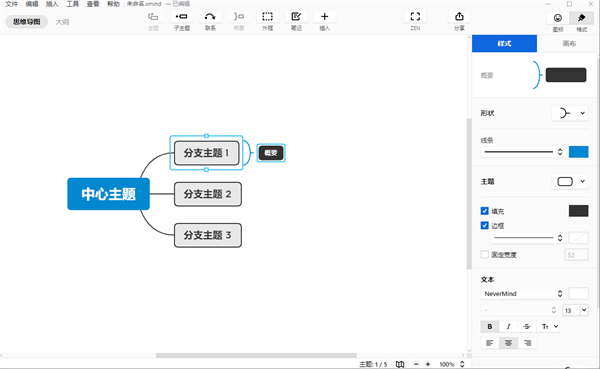Align text right
The height and width of the screenshot is (369, 600).
click(x=527, y=343)
